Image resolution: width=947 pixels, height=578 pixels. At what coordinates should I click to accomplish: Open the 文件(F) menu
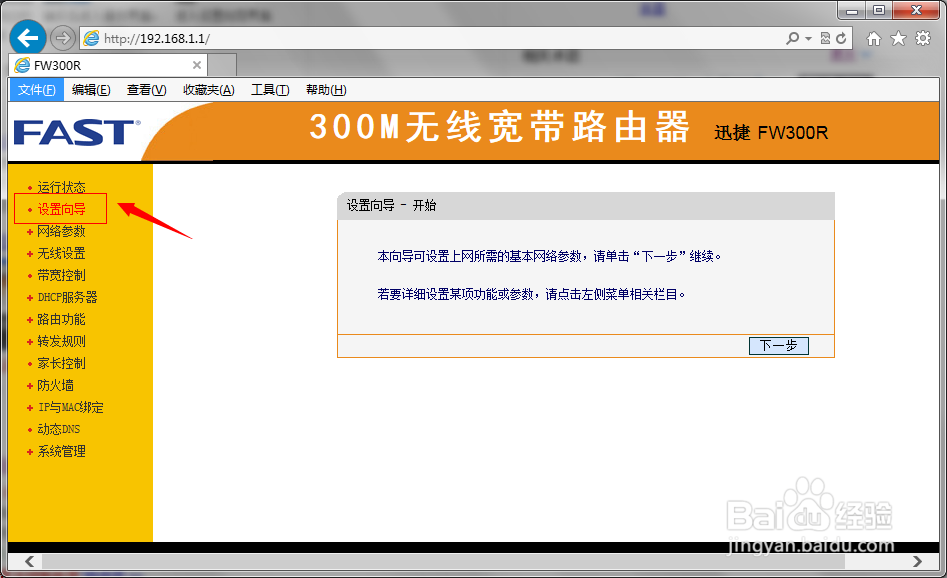pyautogui.click(x=36, y=90)
